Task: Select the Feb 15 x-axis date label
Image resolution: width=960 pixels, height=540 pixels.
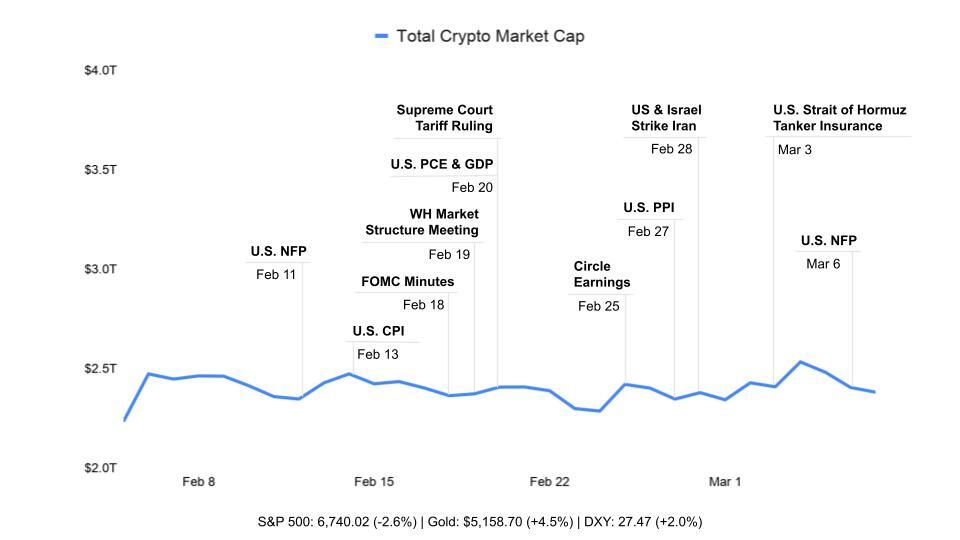Action: (374, 482)
